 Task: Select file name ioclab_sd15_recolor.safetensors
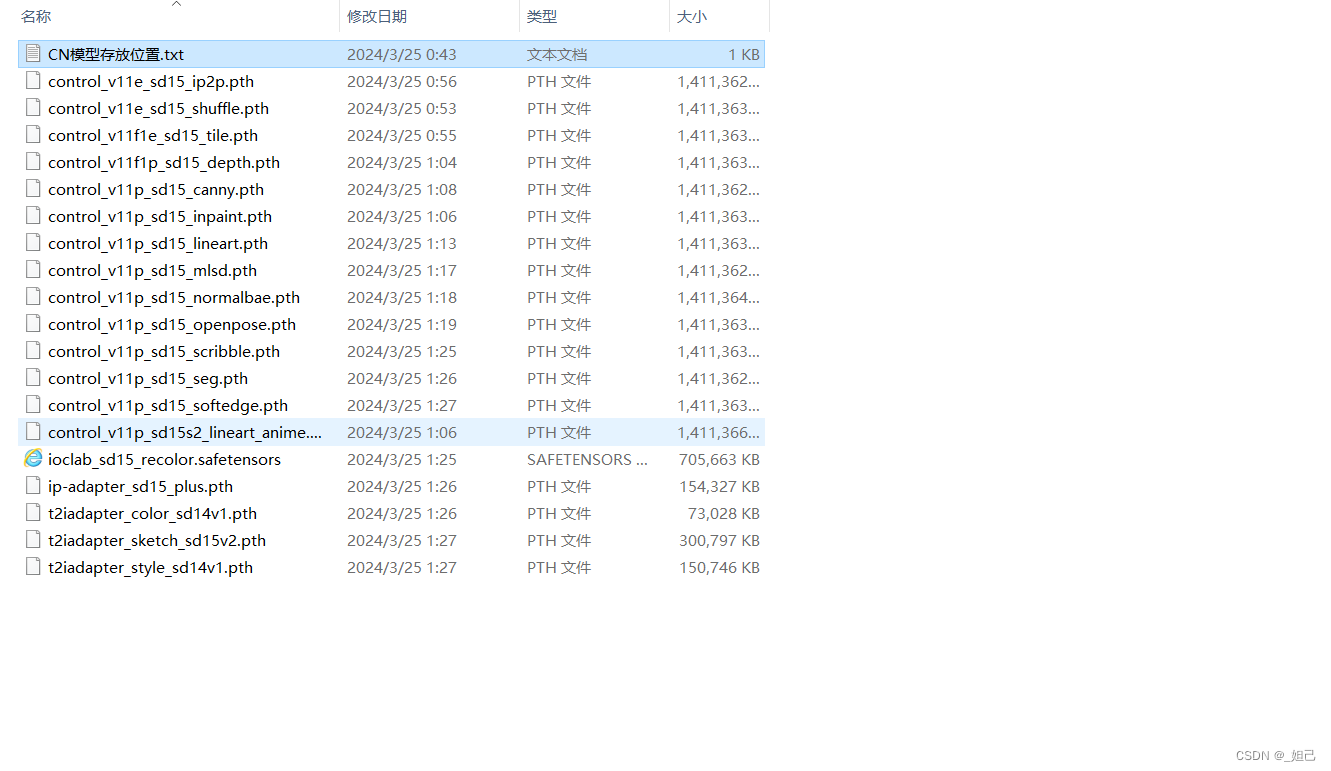164,459
